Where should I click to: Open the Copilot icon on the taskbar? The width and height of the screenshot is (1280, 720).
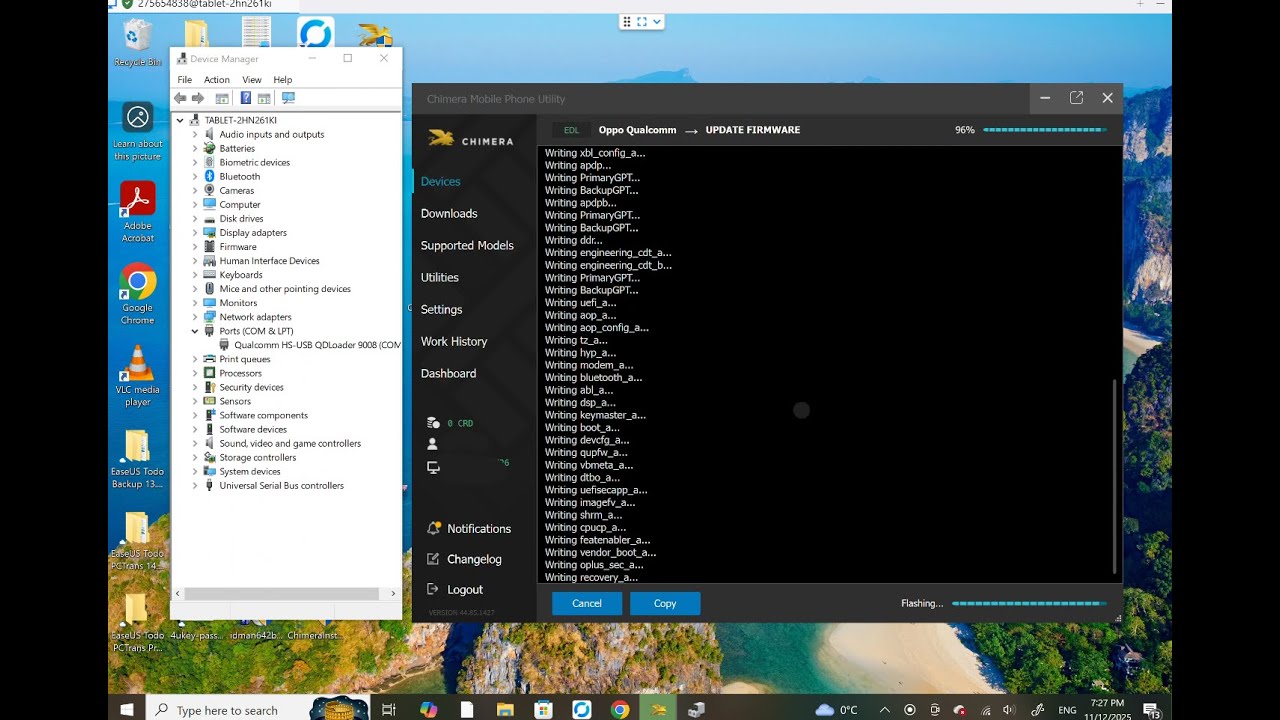pos(428,709)
